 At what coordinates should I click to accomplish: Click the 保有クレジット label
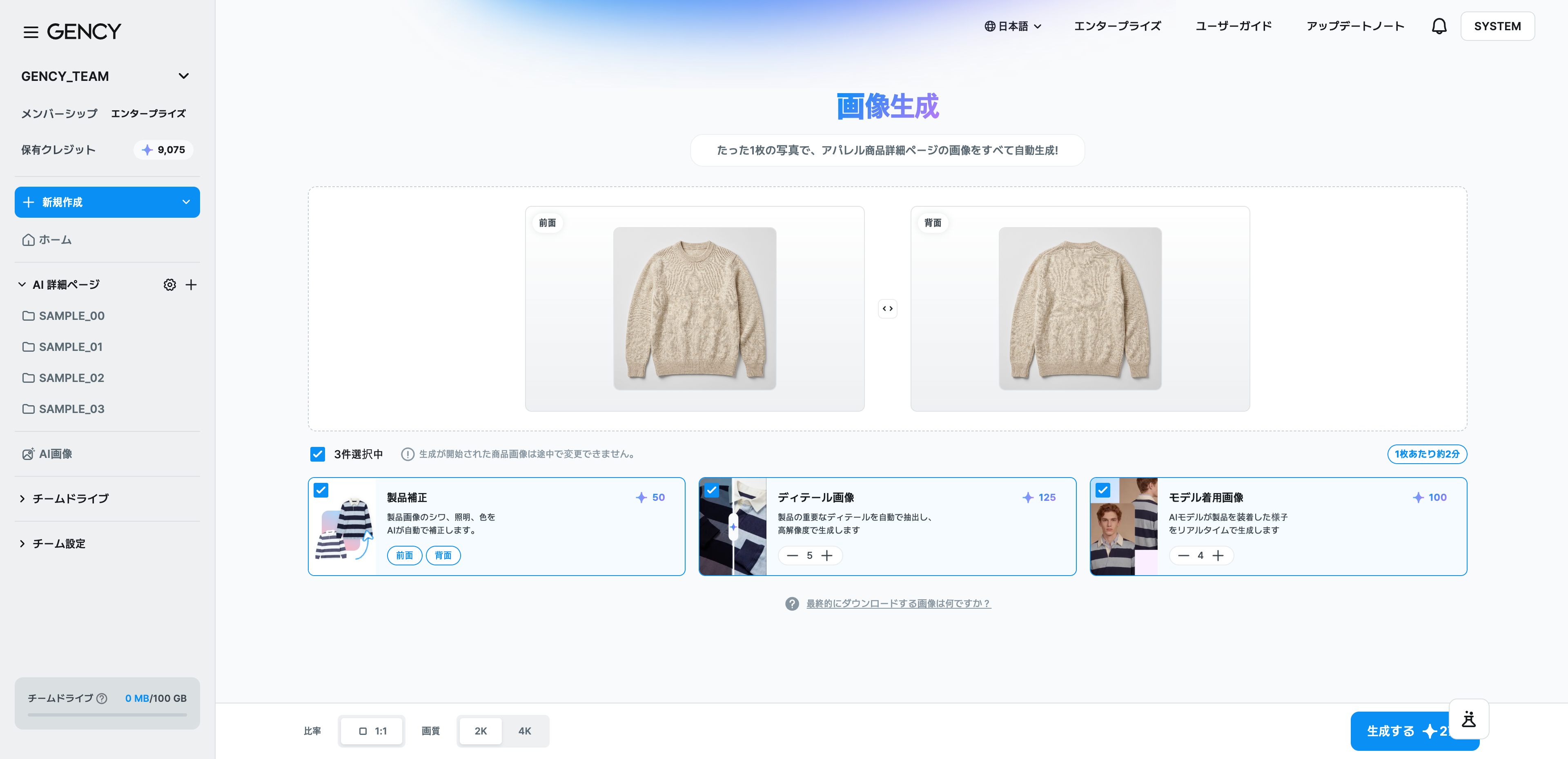pyautogui.click(x=58, y=150)
